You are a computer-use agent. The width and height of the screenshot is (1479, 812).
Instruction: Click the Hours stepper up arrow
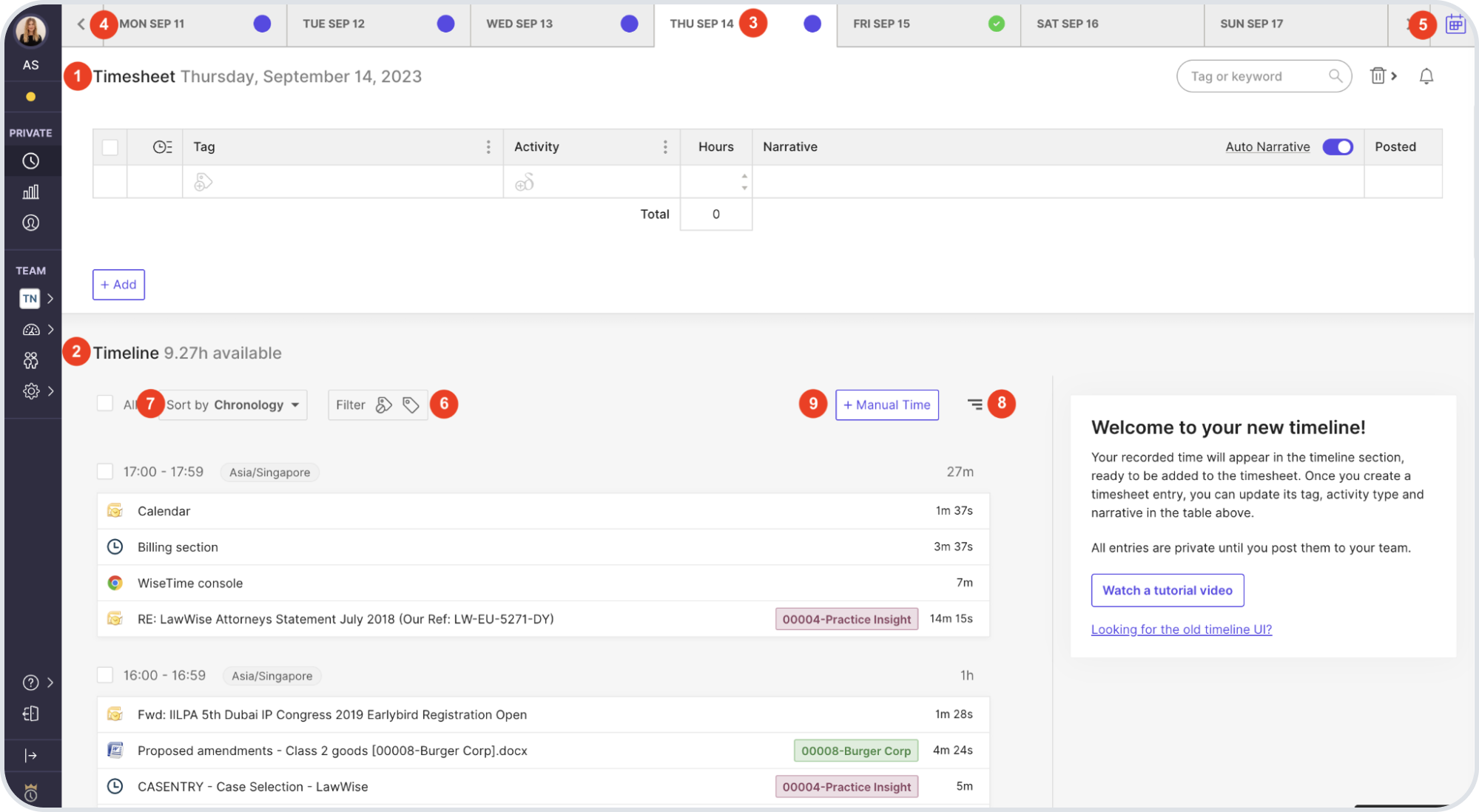[x=744, y=176]
